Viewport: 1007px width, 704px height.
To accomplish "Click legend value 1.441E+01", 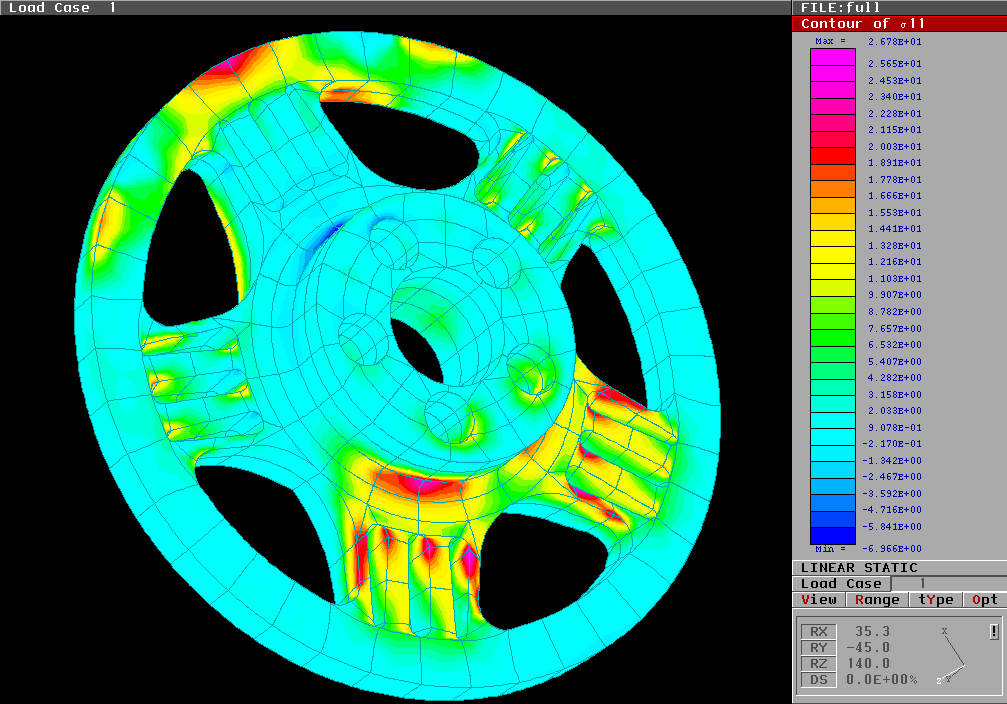I will [x=895, y=229].
